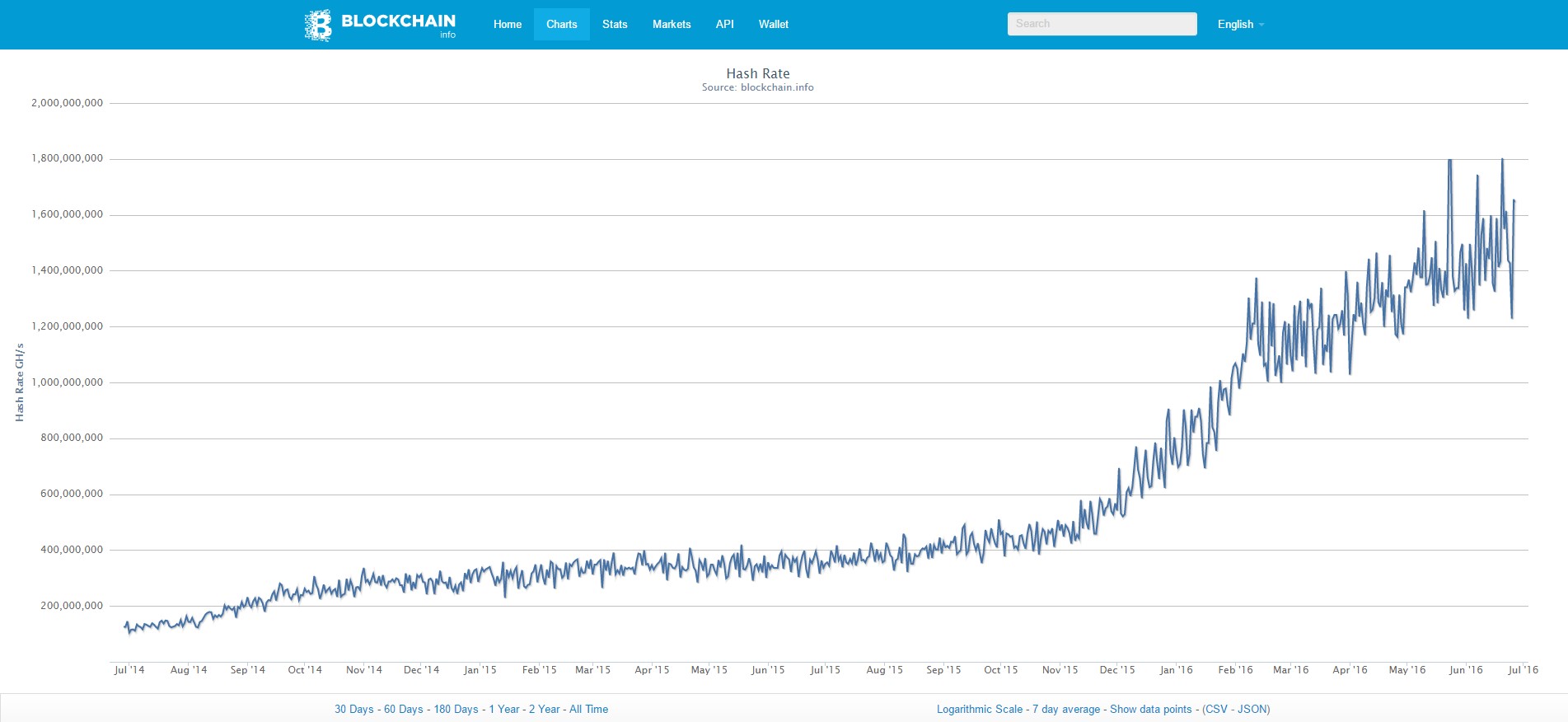The image size is (1568, 722).
Task: Download chart data as CSV
Action: (1216, 710)
